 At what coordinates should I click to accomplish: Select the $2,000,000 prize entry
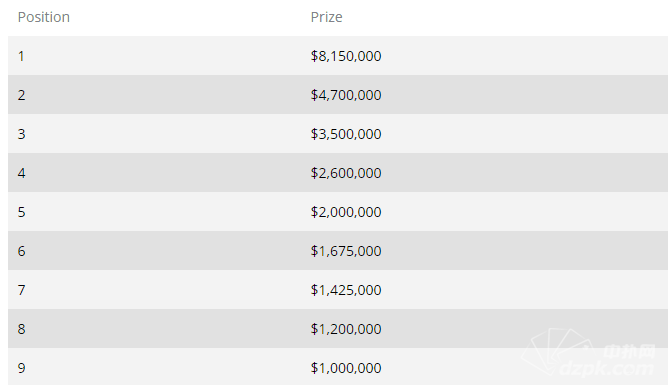(346, 212)
